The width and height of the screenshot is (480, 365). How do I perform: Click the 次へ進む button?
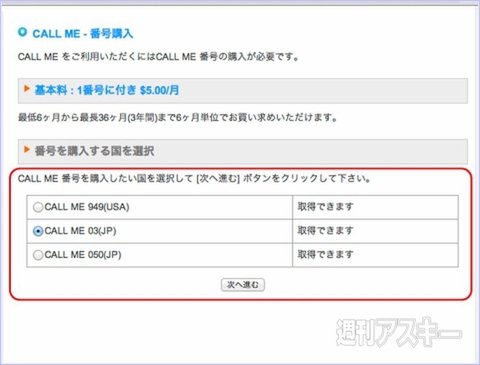click(243, 285)
